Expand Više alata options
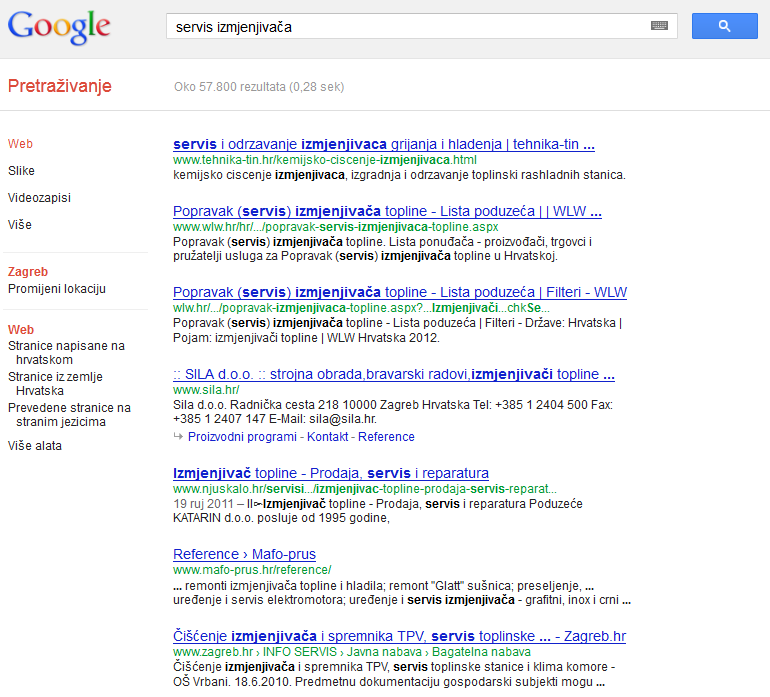The image size is (770, 697). click(x=35, y=446)
